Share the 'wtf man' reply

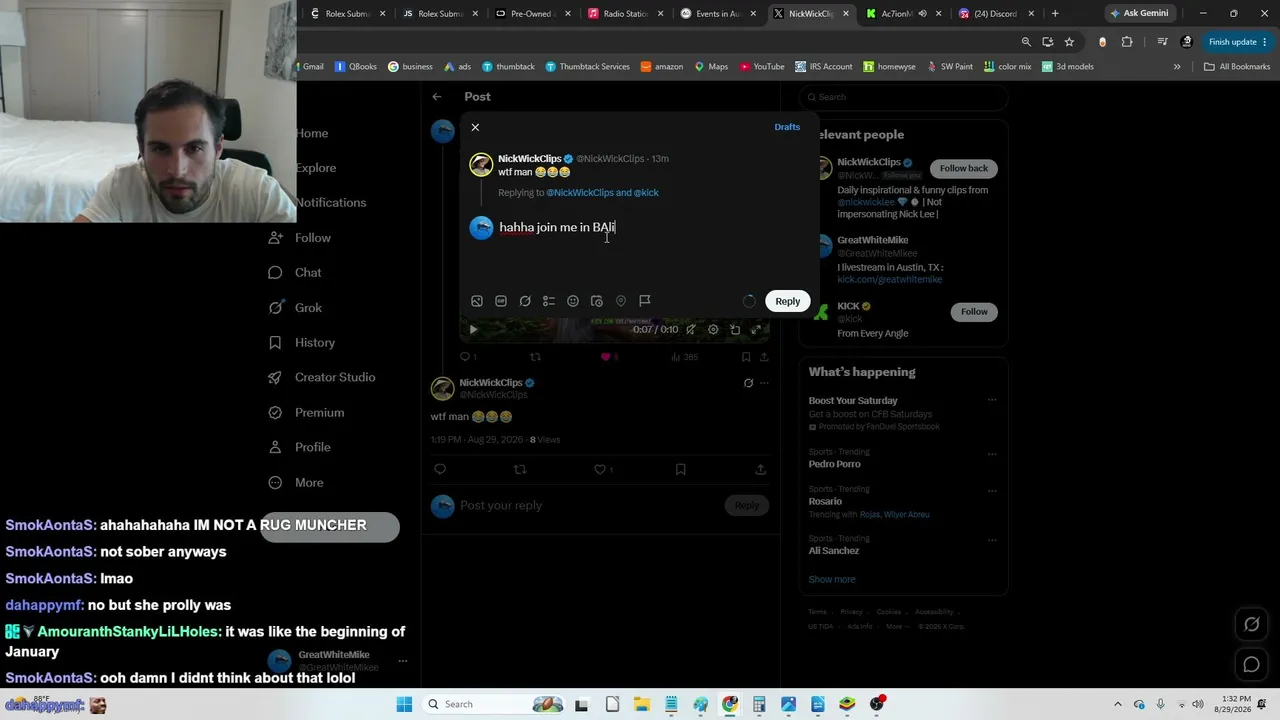coord(760,469)
